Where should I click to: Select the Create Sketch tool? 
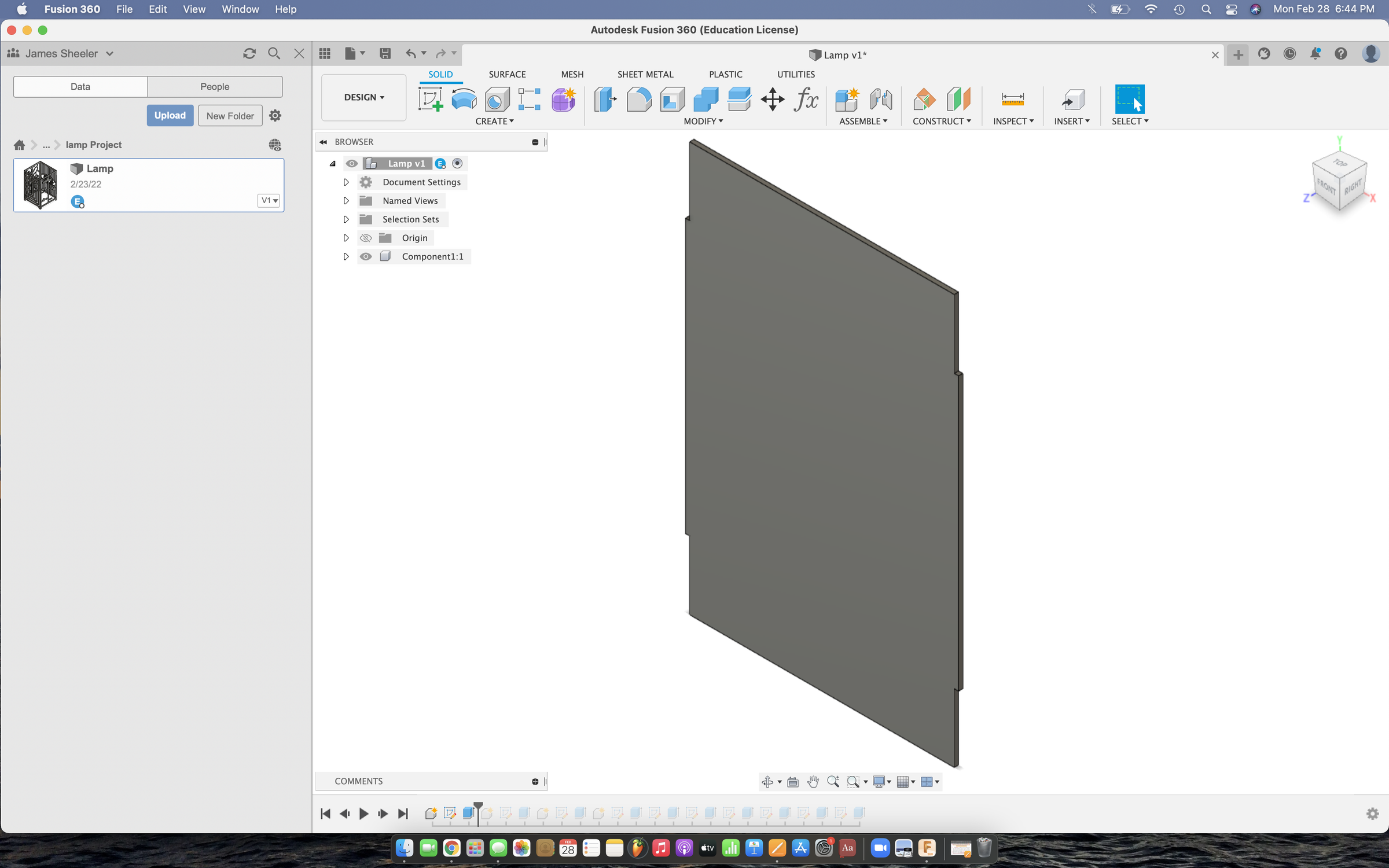click(x=430, y=99)
